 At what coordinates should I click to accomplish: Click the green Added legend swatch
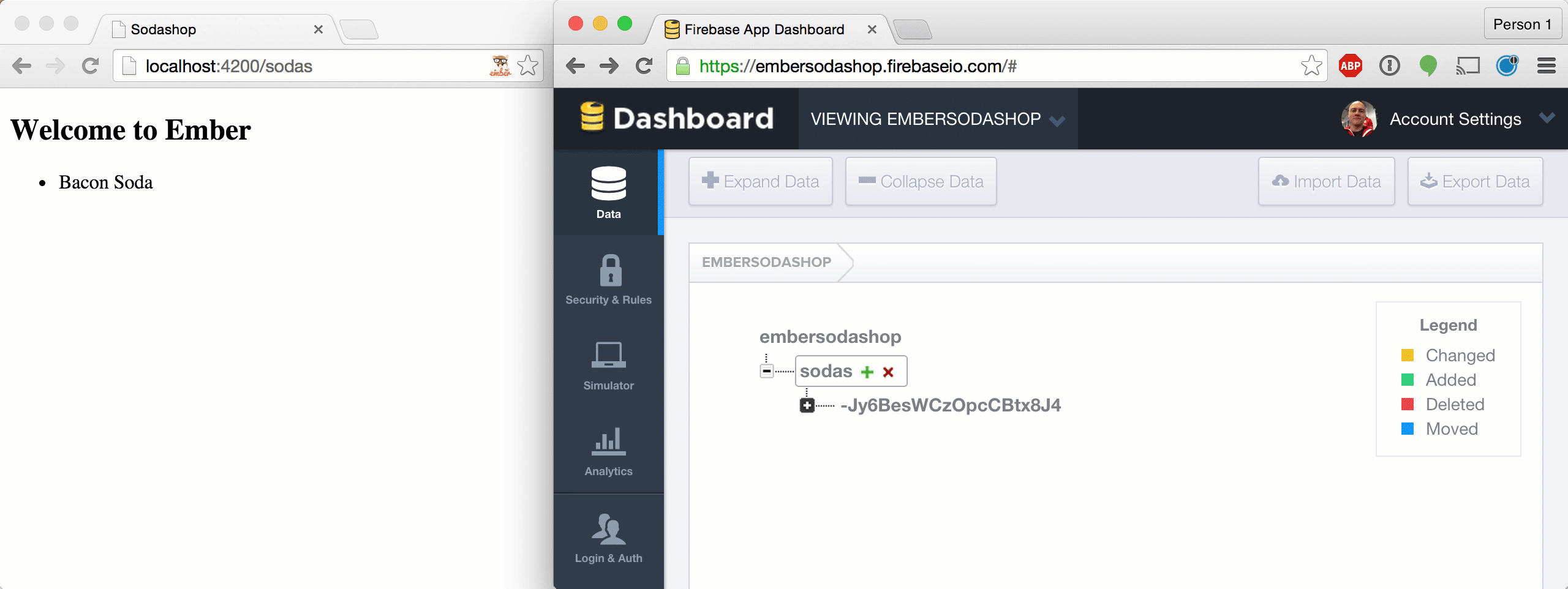pyautogui.click(x=1408, y=380)
